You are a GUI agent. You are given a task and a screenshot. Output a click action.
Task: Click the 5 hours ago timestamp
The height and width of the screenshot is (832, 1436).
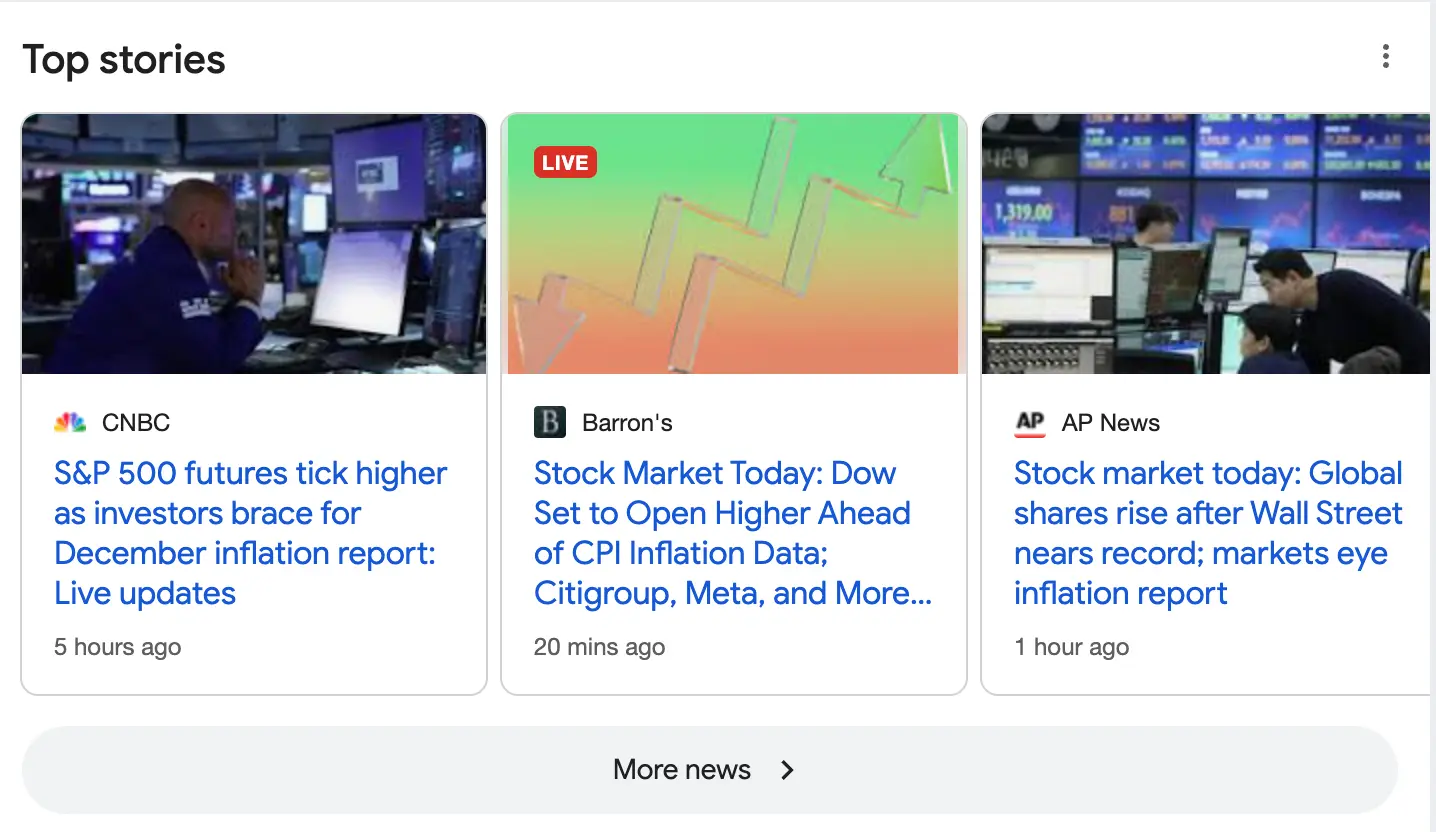coord(118,647)
